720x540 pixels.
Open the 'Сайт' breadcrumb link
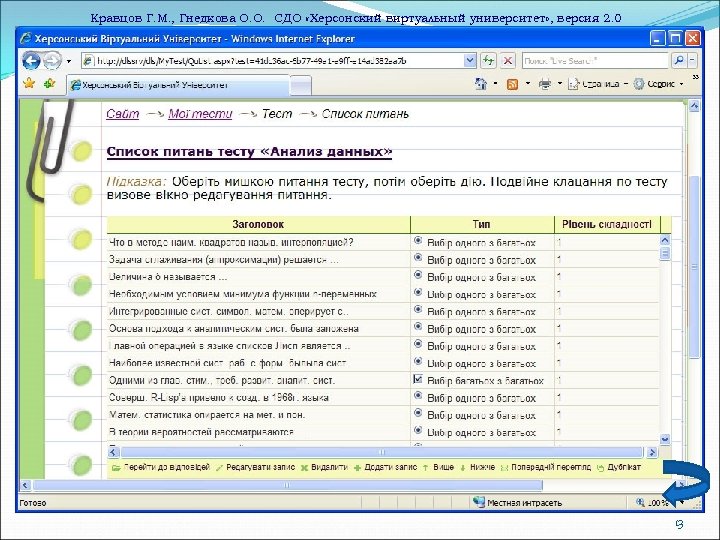123,114
